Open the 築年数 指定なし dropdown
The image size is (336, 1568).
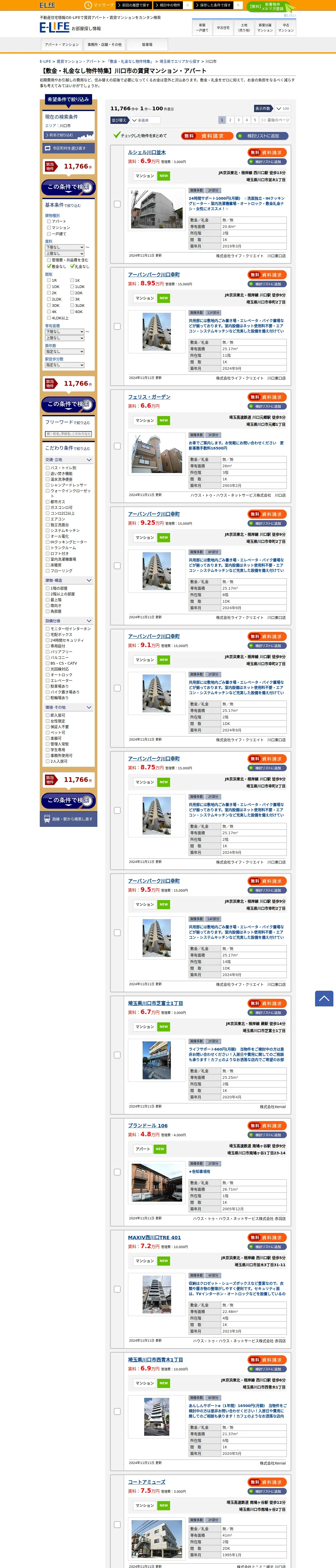coord(65,352)
